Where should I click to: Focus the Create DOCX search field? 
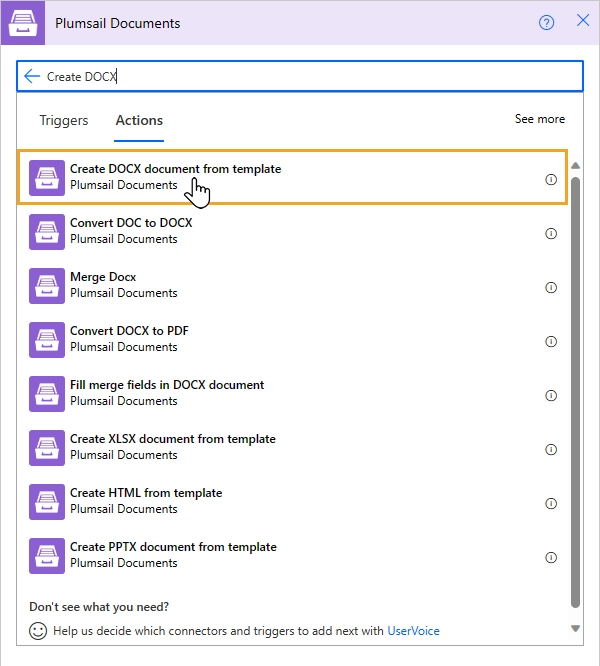click(300, 76)
